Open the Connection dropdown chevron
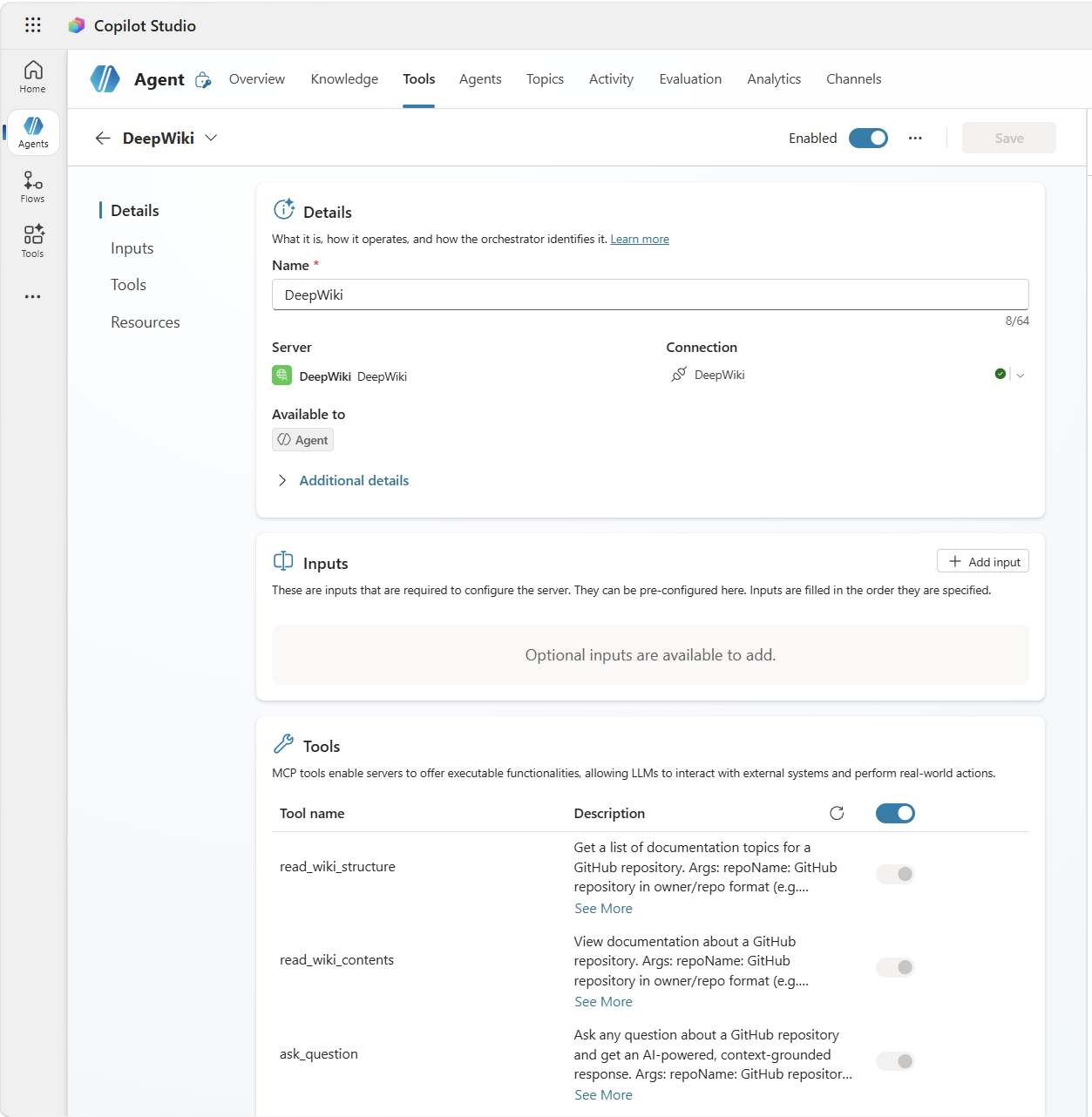The image size is (1092, 1117). [1021, 376]
